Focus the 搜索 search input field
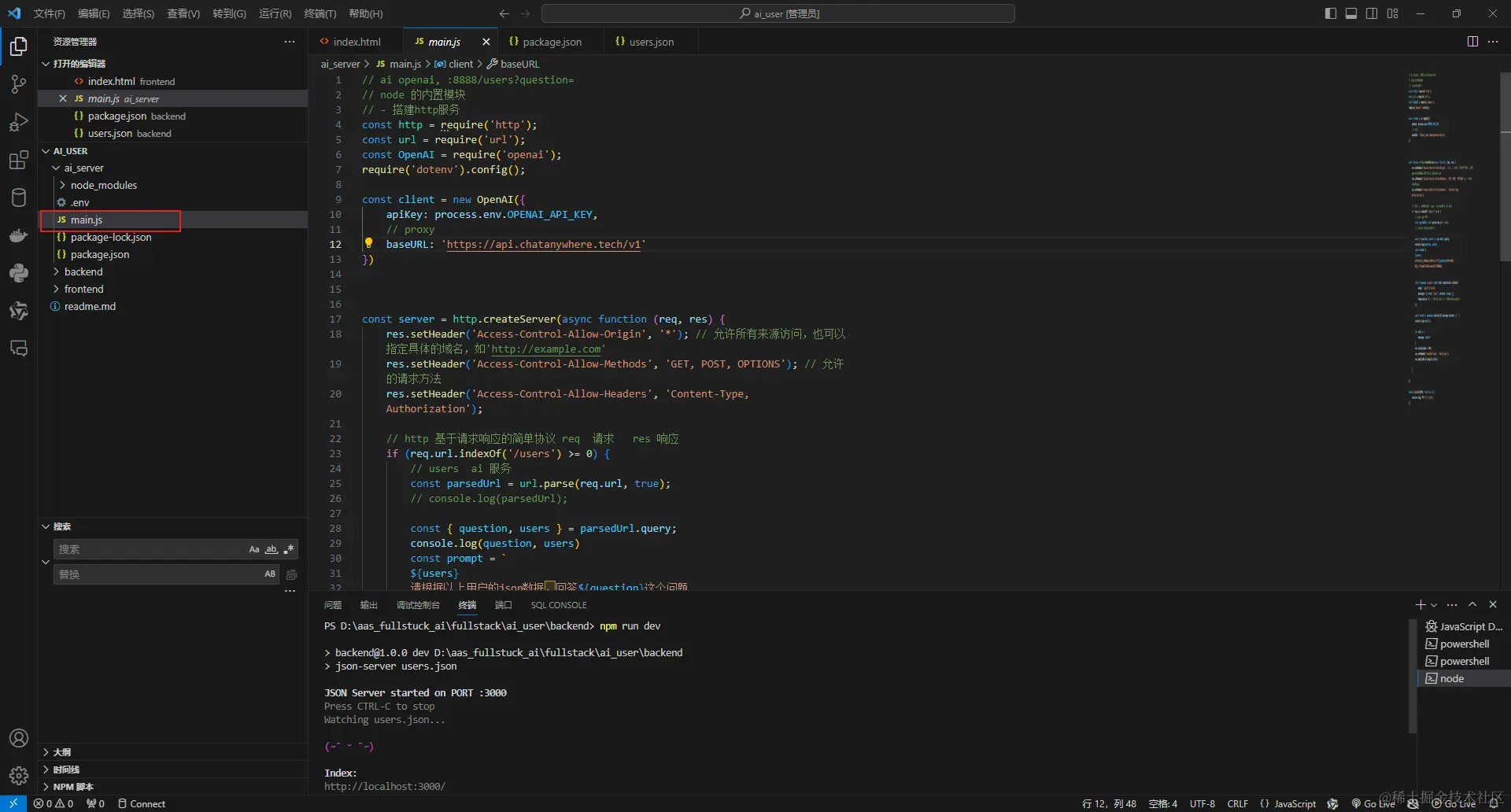This screenshot has width=1511, height=812. coord(150,549)
